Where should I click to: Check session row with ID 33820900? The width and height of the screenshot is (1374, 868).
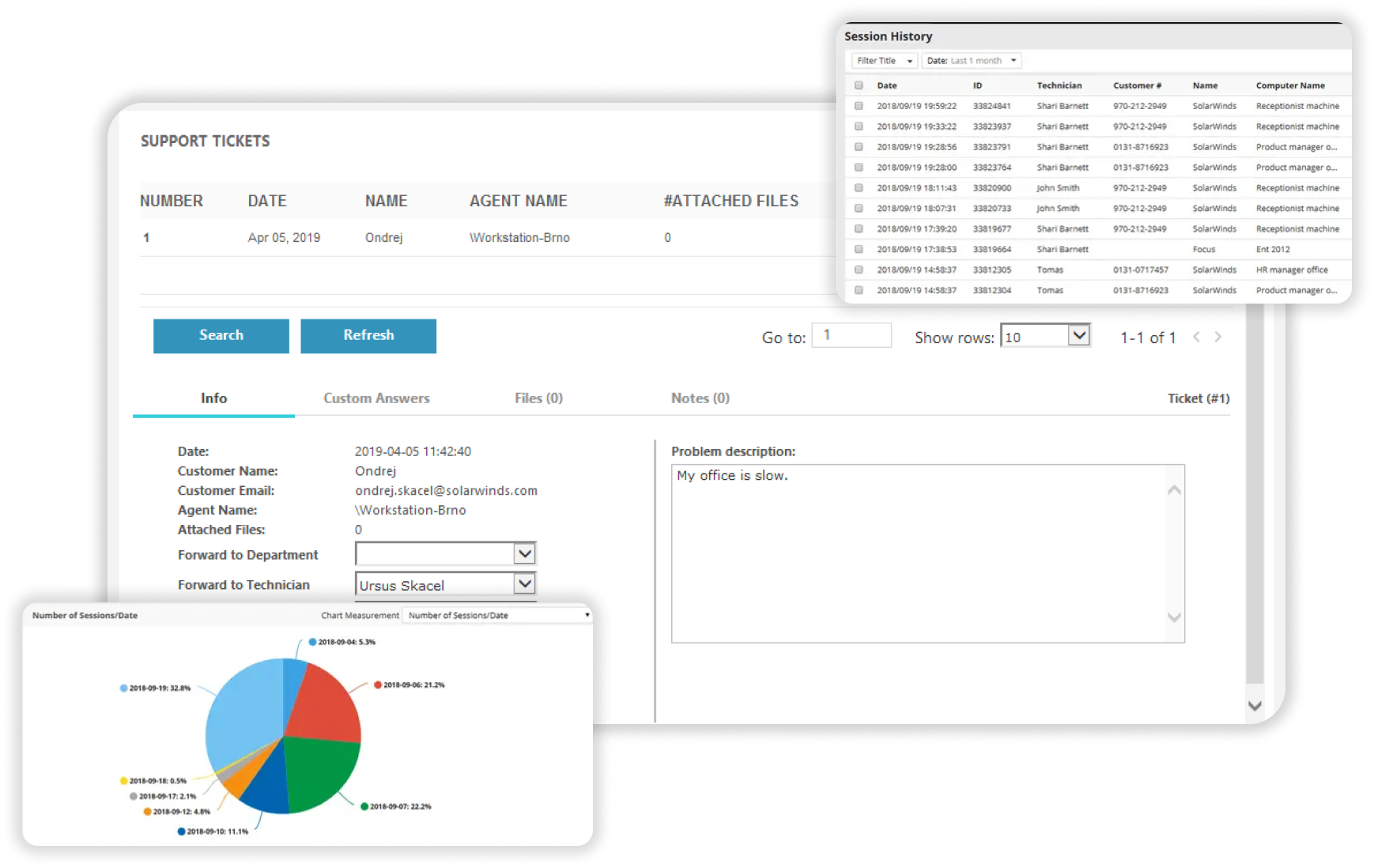coord(859,188)
